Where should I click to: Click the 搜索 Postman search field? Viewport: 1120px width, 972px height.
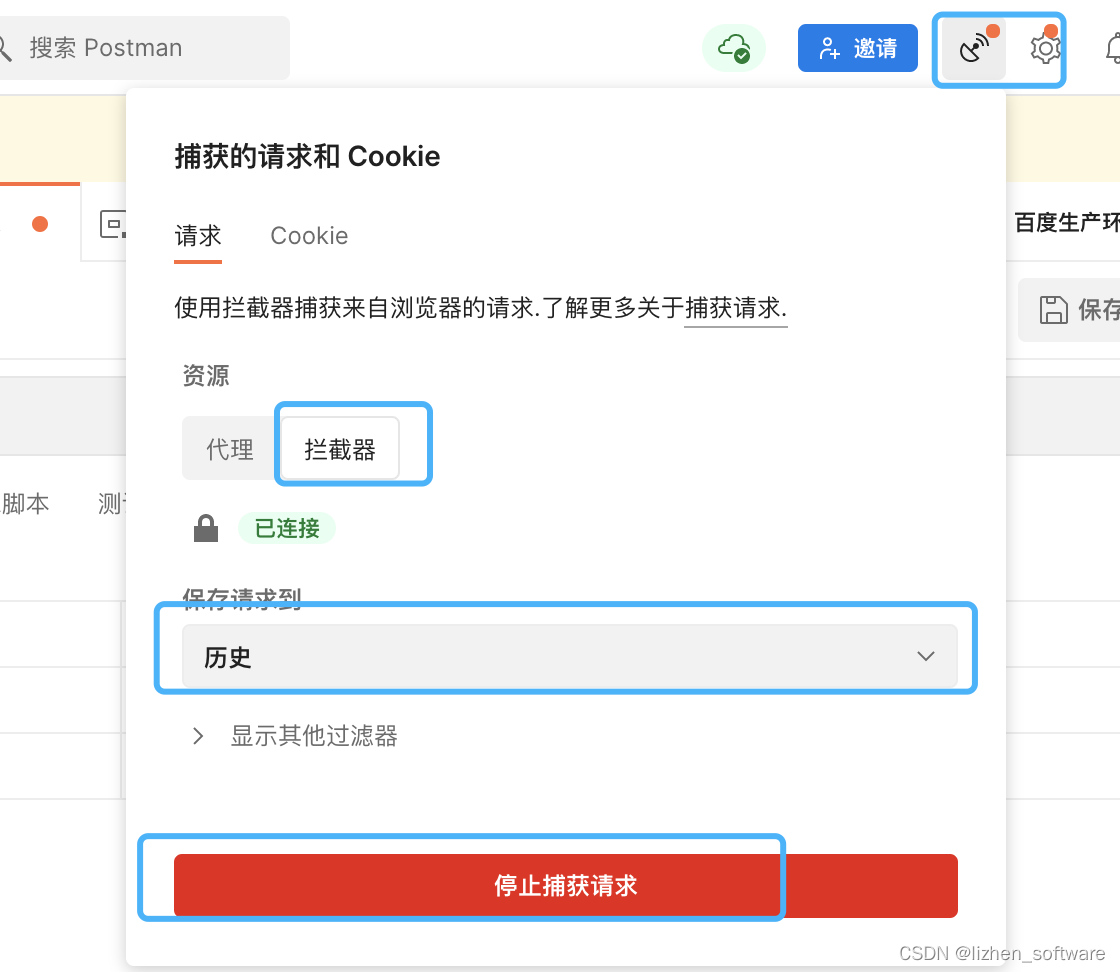[143, 49]
